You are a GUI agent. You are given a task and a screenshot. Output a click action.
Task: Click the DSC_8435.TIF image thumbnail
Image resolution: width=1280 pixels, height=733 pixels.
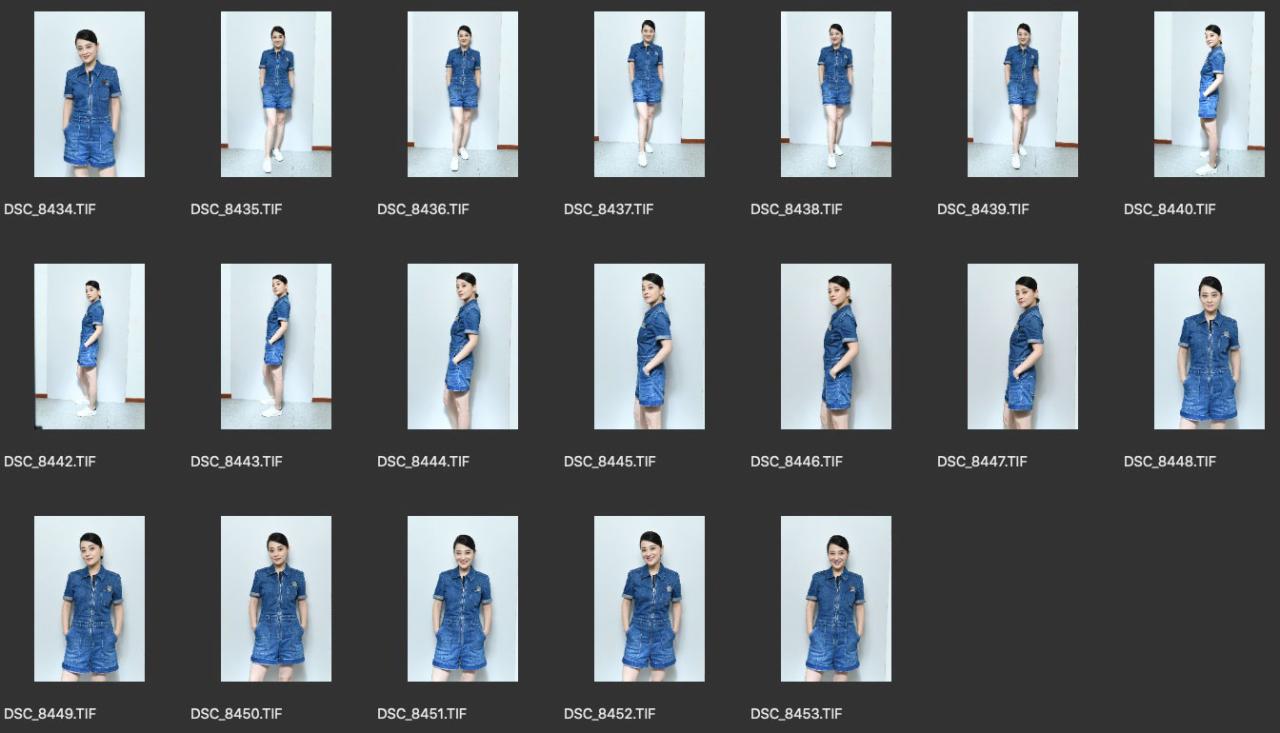point(276,94)
